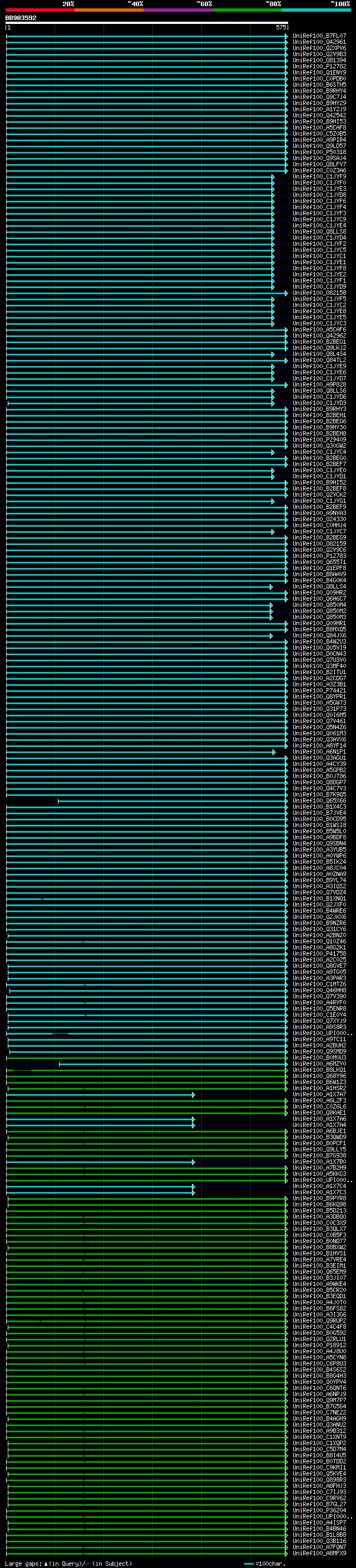Select hit label UniRef100_P12782
The width and height of the screenshot is (356, 1568).
click(x=319, y=66)
